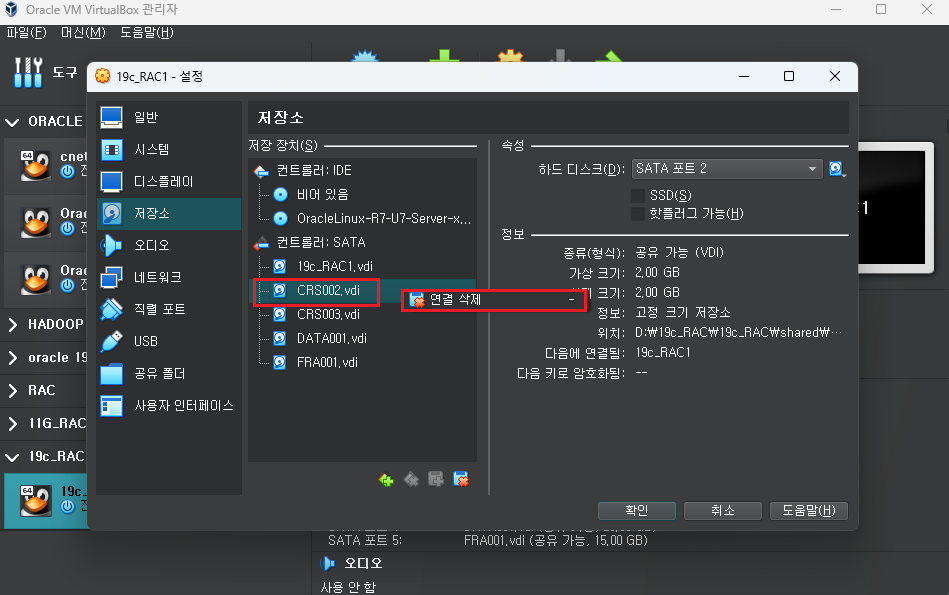Select the OracleLinux-R7-U7-Server optical disc
Image resolution: width=949 pixels, height=595 pixels.
pyautogui.click(x=384, y=219)
